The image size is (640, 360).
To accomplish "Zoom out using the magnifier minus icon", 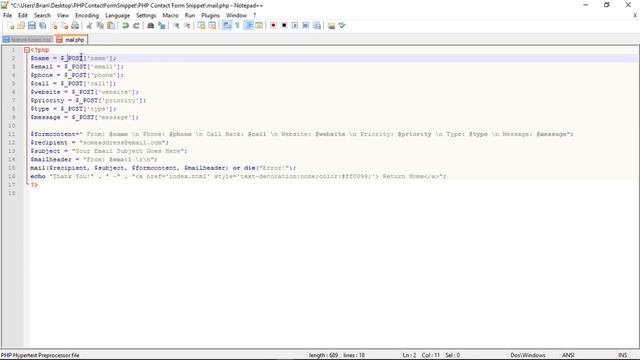I will pos(187,26).
